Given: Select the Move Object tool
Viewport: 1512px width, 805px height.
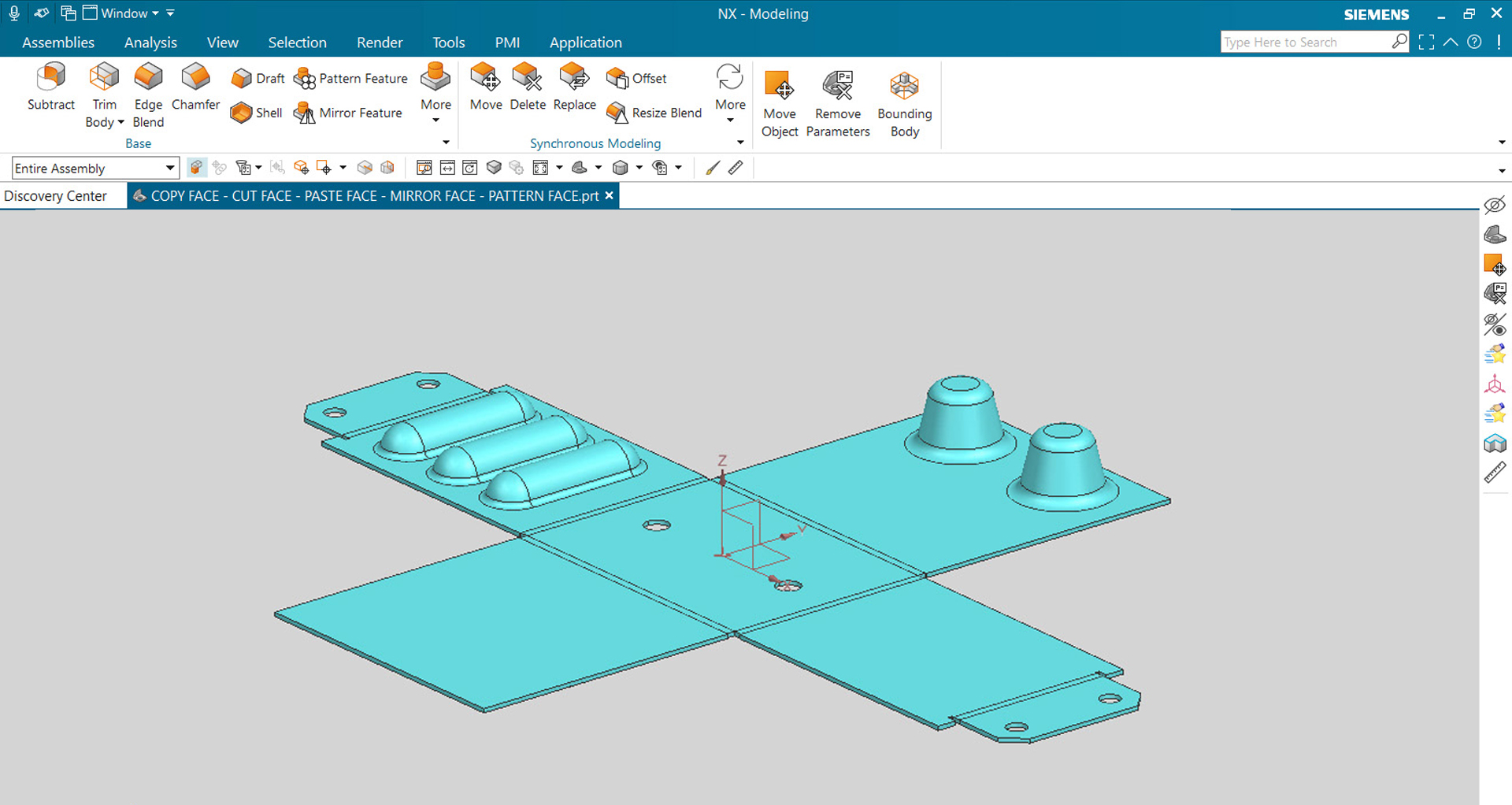Looking at the screenshot, I should pos(779,102).
